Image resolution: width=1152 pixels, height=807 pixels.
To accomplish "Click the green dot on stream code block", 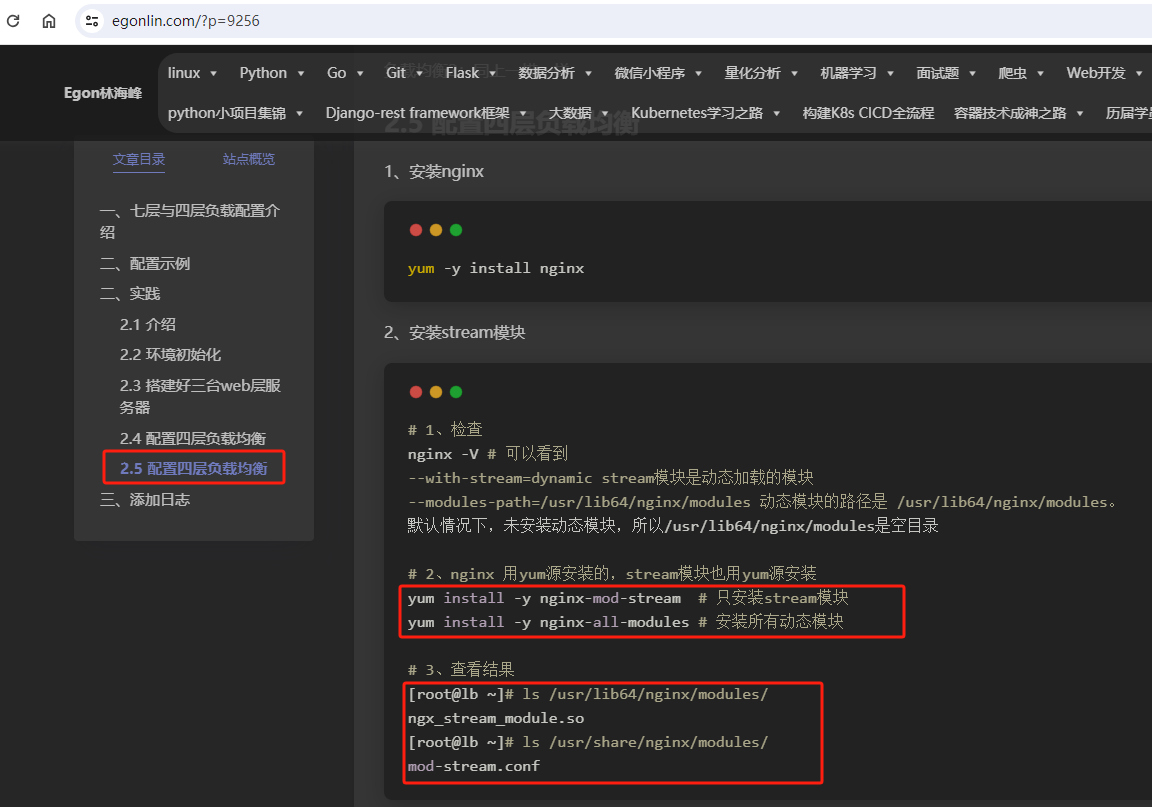I will [x=456, y=392].
